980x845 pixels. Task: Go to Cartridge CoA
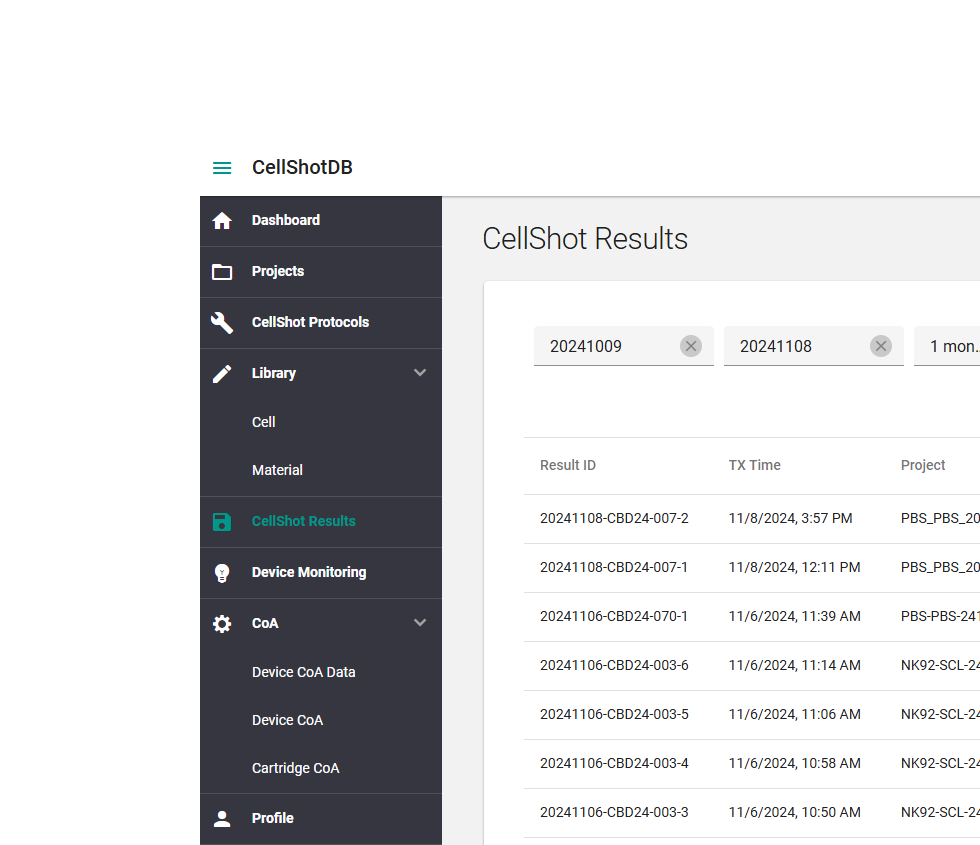295,768
